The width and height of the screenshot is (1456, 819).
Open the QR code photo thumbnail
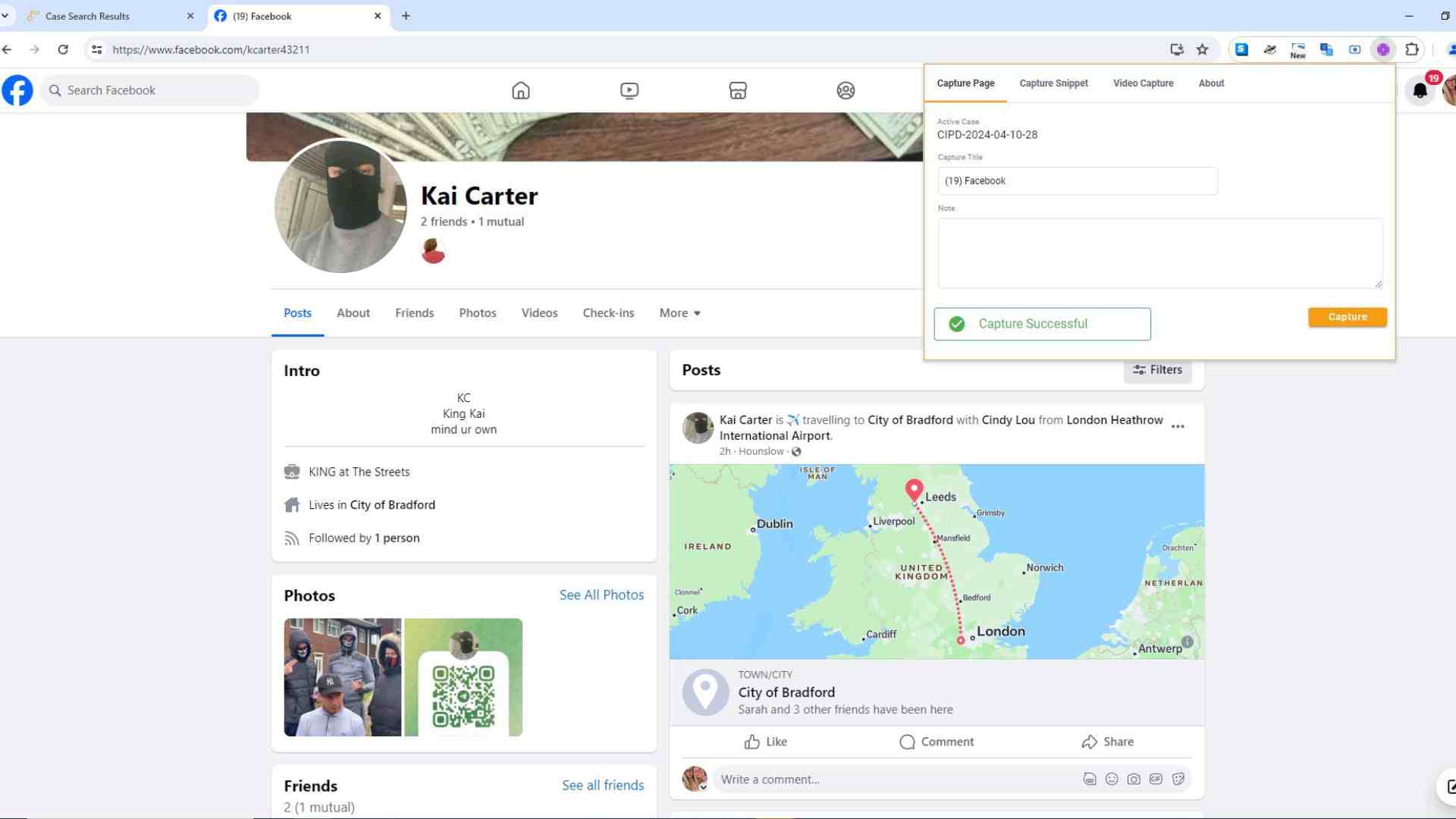pyautogui.click(x=463, y=676)
